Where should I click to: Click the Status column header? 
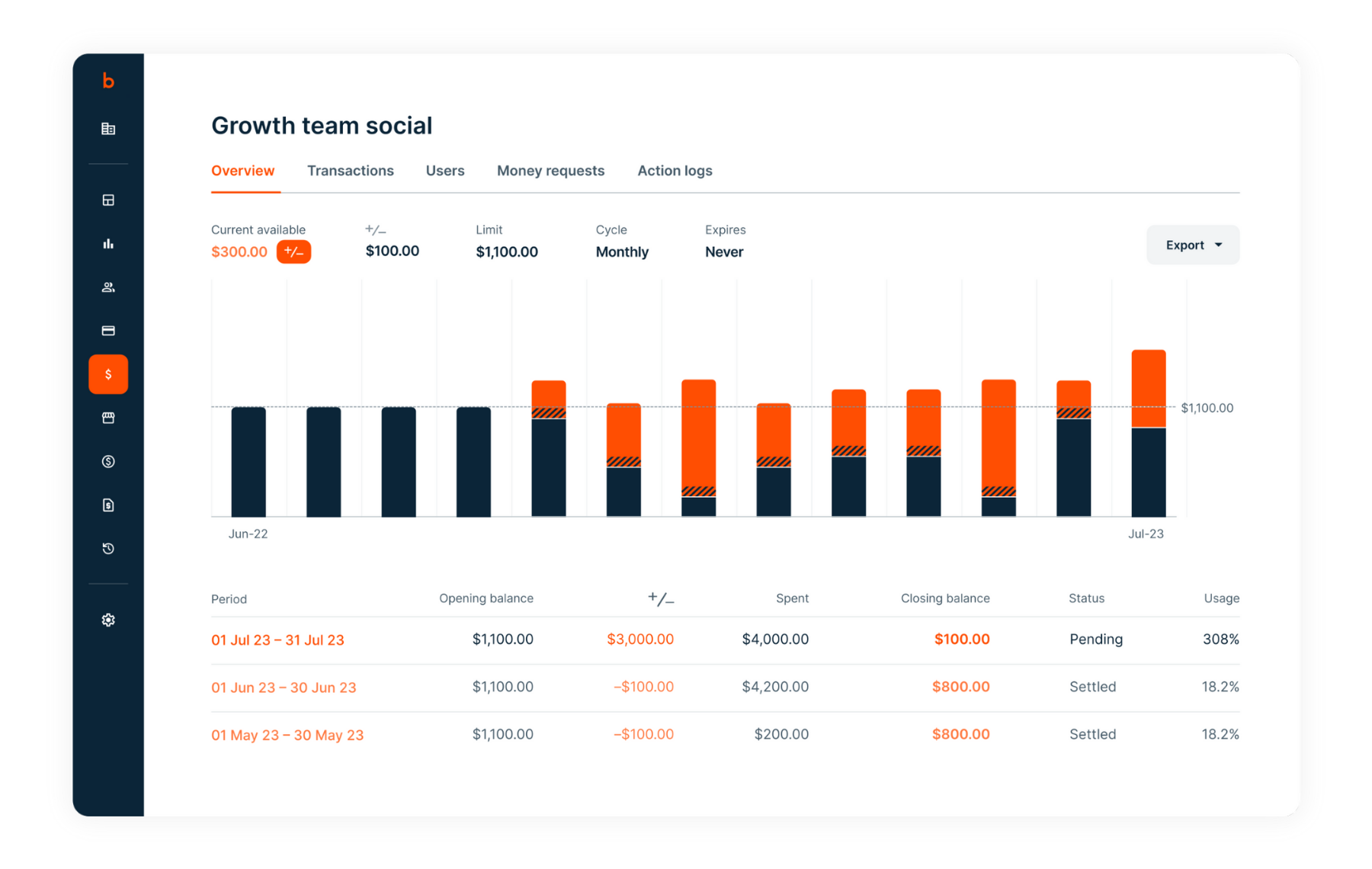(1086, 598)
